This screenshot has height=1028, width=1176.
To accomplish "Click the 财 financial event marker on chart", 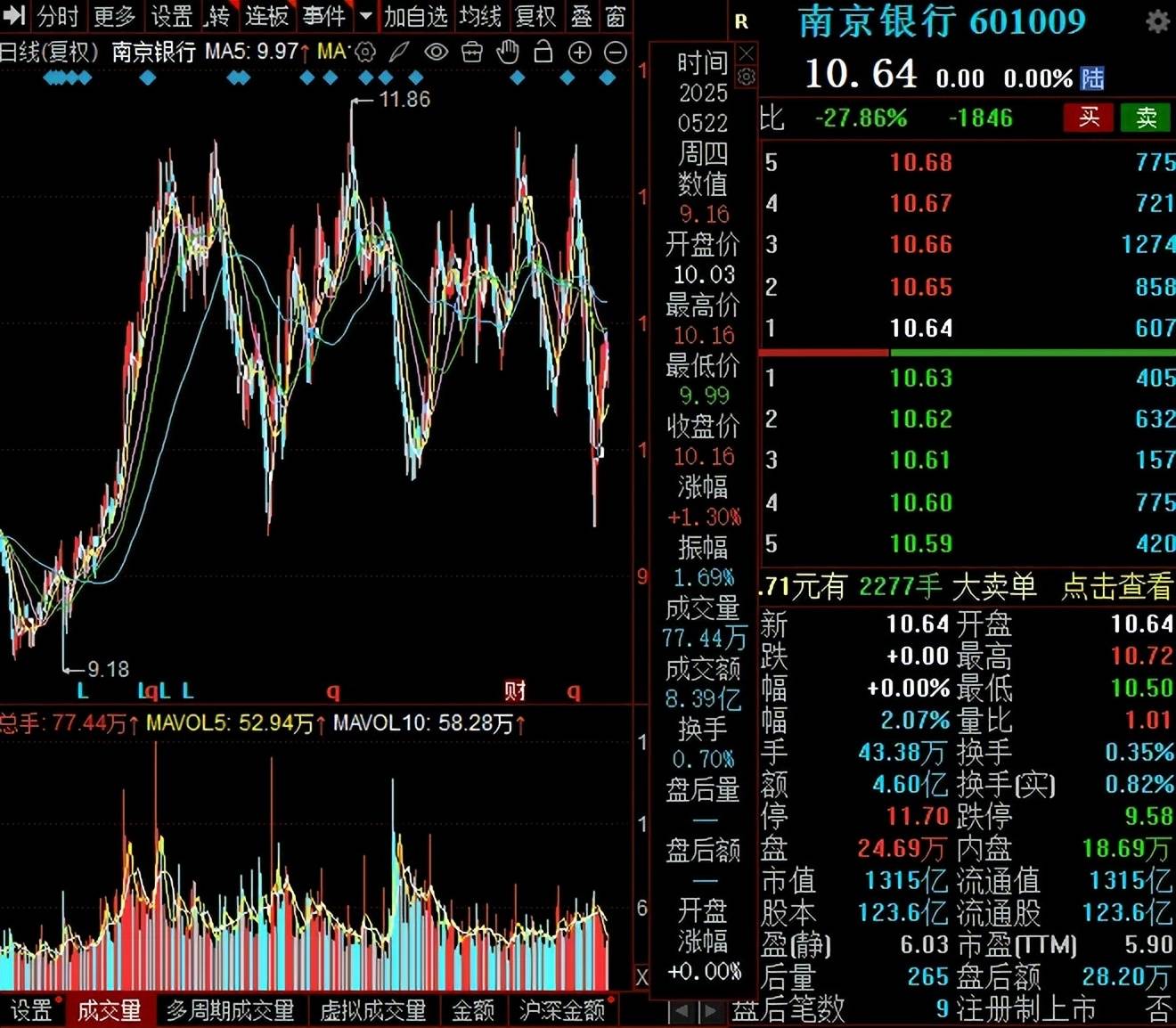I will coord(515,690).
